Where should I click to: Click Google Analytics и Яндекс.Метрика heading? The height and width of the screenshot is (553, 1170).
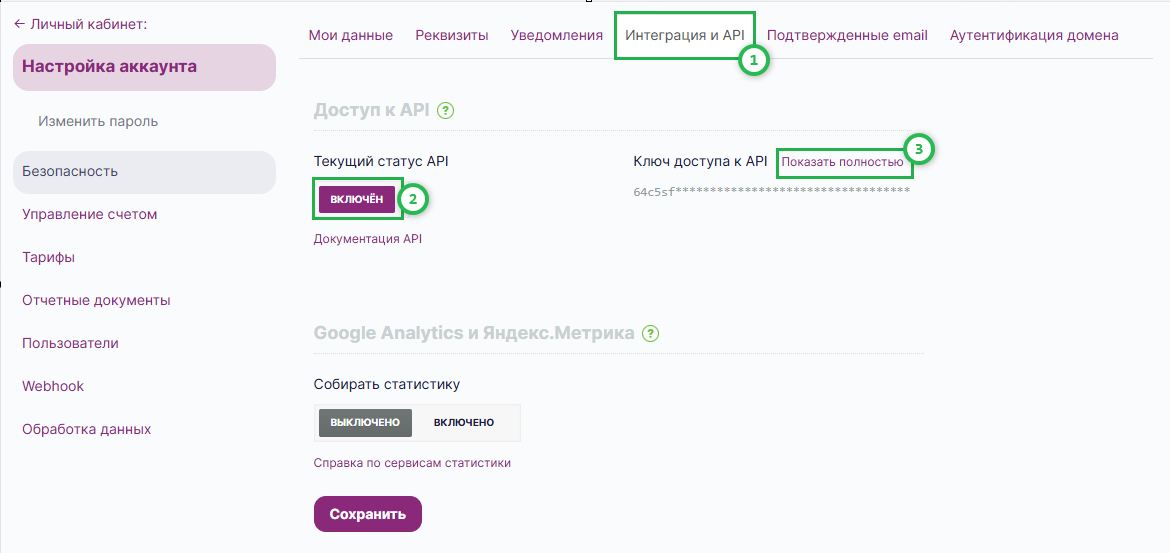(475, 333)
